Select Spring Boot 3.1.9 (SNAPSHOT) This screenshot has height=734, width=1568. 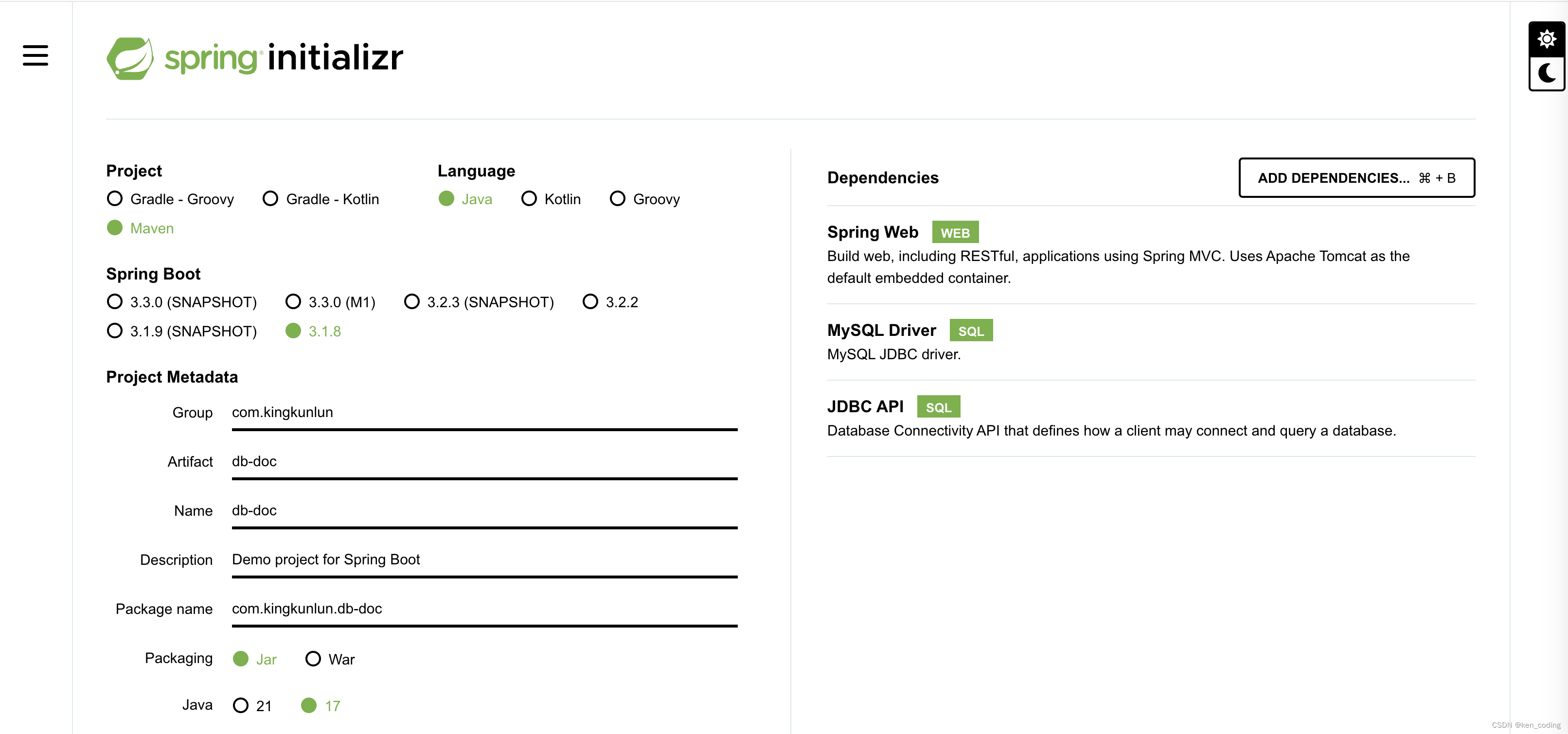point(182,331)
